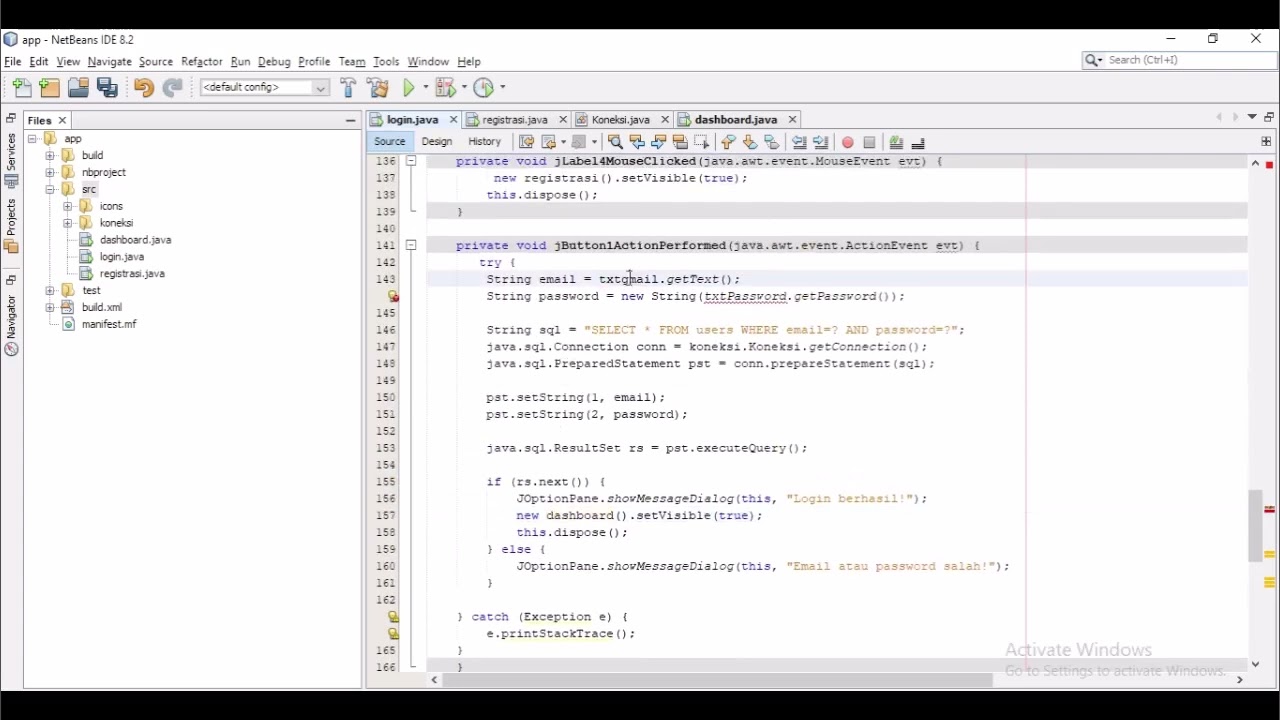This screenshot has width=1280, height=720.
Task: Profile the project from toolbar
Action: click(484, 88)
